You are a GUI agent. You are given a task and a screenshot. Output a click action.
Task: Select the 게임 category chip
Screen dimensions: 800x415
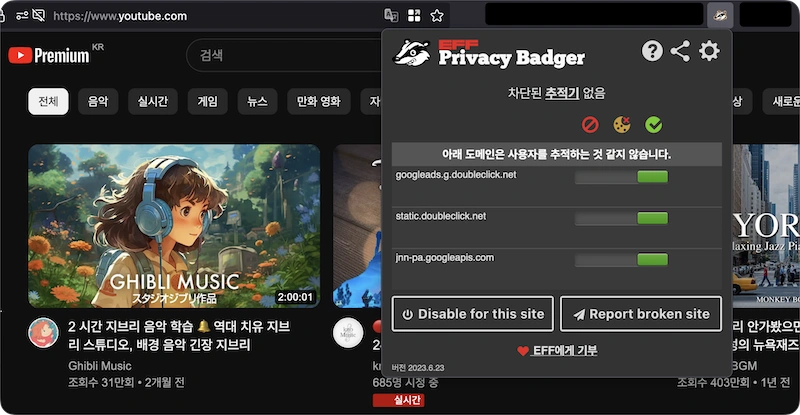208,101
